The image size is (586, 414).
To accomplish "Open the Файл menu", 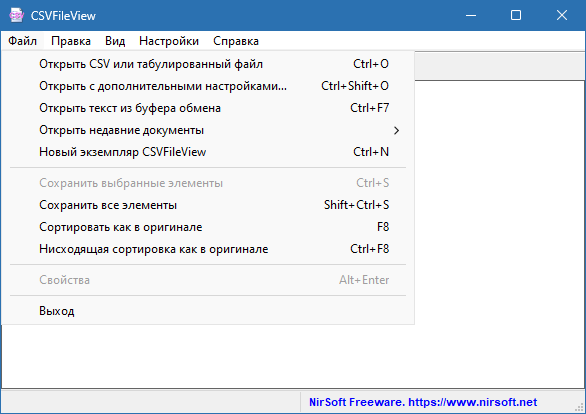I will 22,41.
